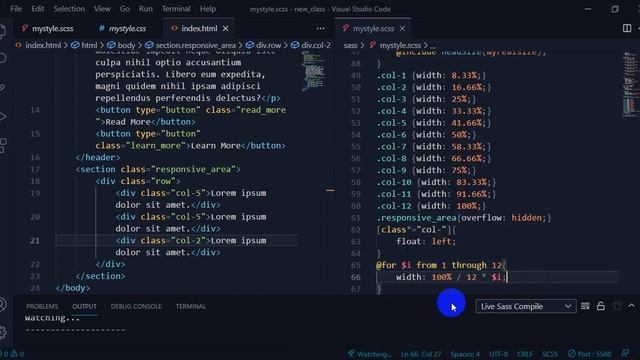The width and height of the screenshot is (640, 360).
Task: Click the '</header>' closing tag line
Action: [98, 158]
